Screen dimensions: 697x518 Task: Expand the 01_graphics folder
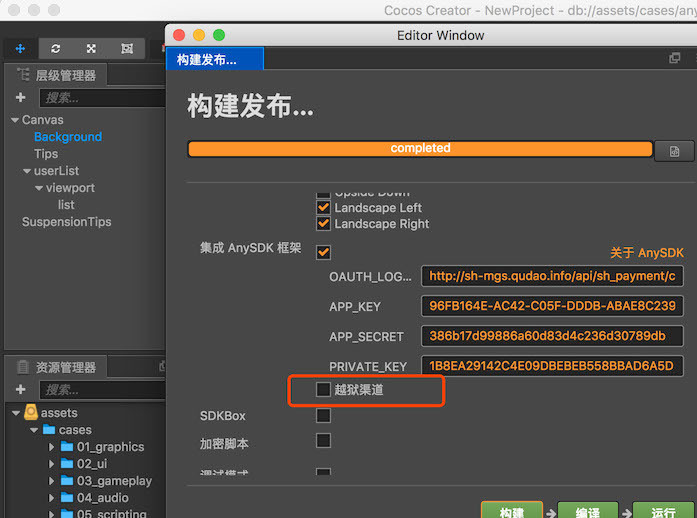point(52,447)
